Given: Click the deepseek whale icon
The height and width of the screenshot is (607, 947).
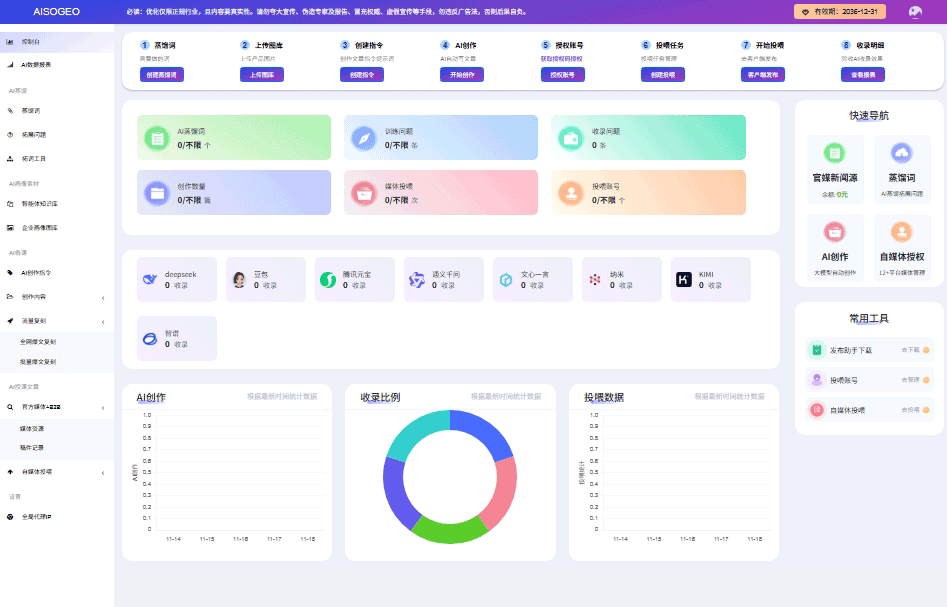Looking at the screenshot, I should pos(150,280).
